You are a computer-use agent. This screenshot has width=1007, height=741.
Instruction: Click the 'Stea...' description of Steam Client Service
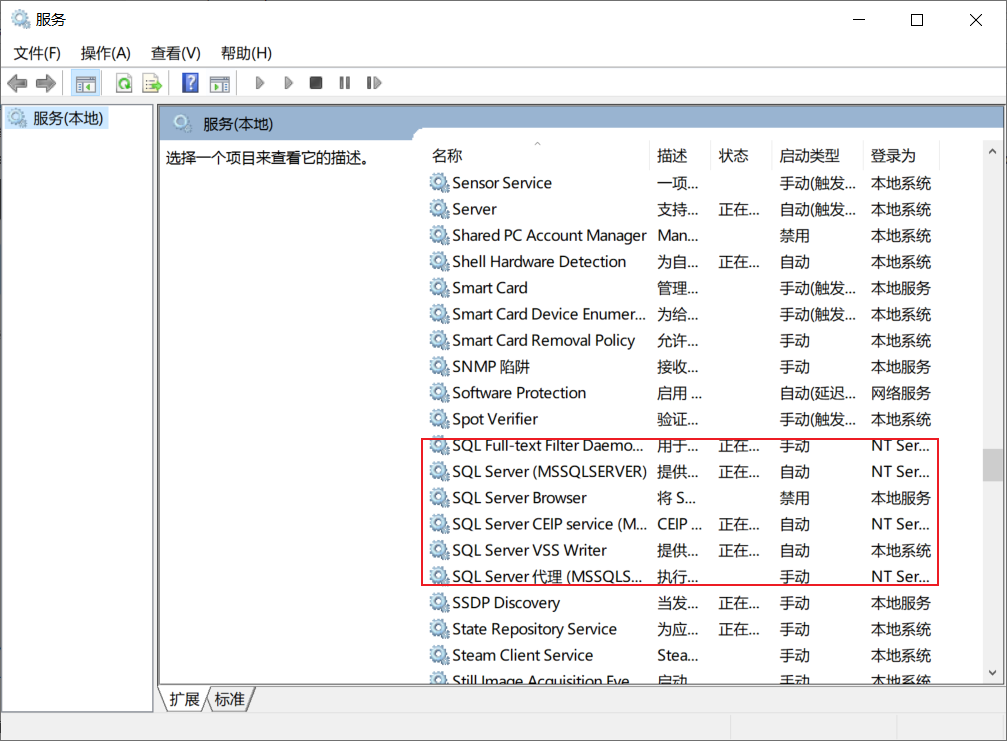click(x=678, y=656)
